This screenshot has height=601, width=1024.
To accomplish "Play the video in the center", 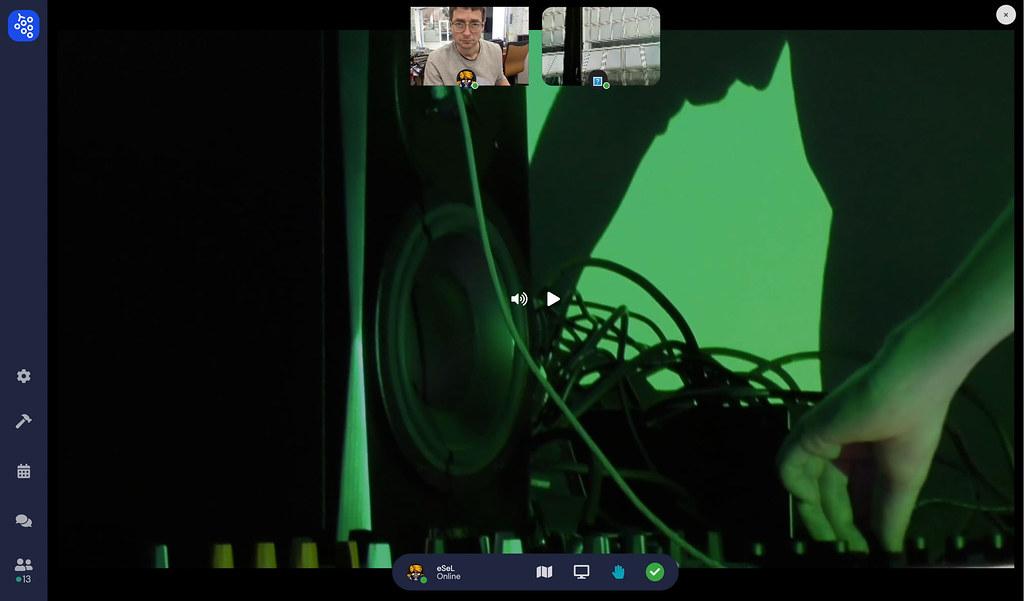I will point(553,299).
